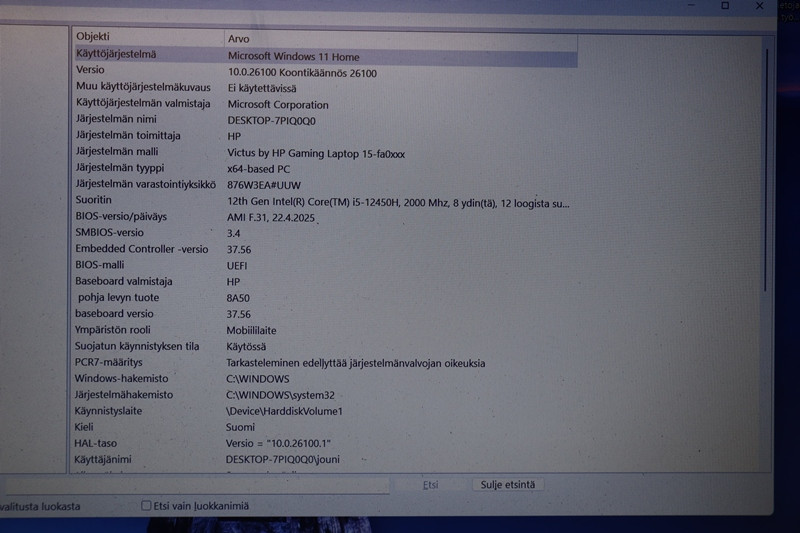Select the Versio row
Screen dimensions: 800x533
pos(326,71)
